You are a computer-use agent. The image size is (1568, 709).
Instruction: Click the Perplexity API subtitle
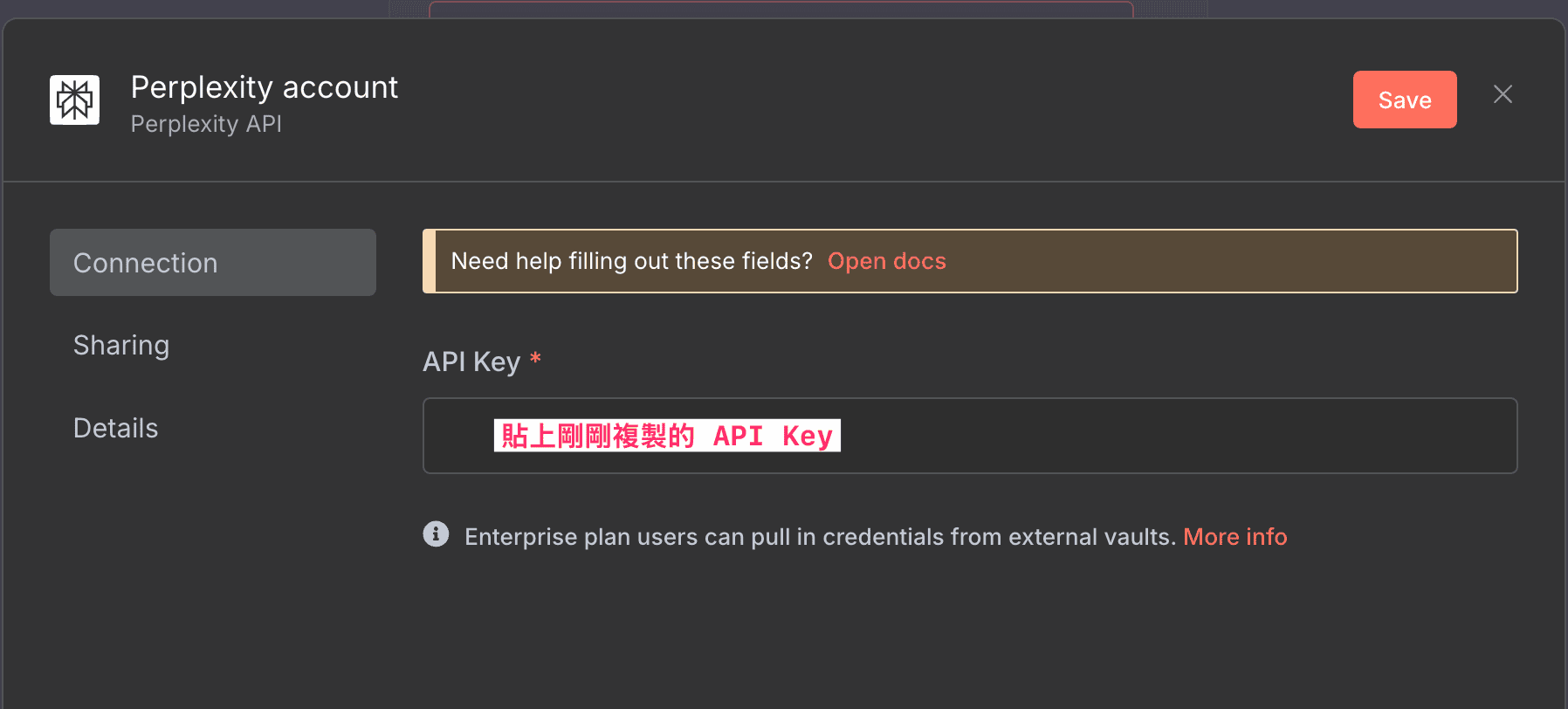click(206, 124)
